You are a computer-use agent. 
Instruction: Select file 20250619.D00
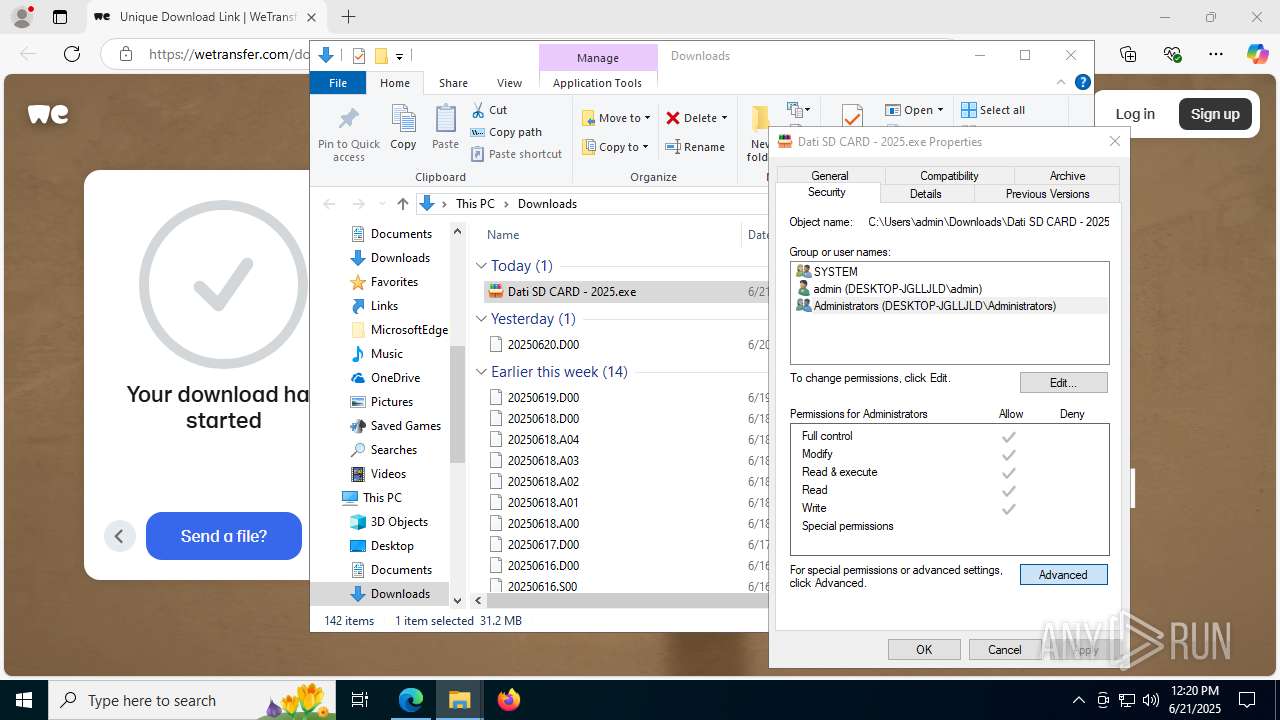(x=543, y=398)
